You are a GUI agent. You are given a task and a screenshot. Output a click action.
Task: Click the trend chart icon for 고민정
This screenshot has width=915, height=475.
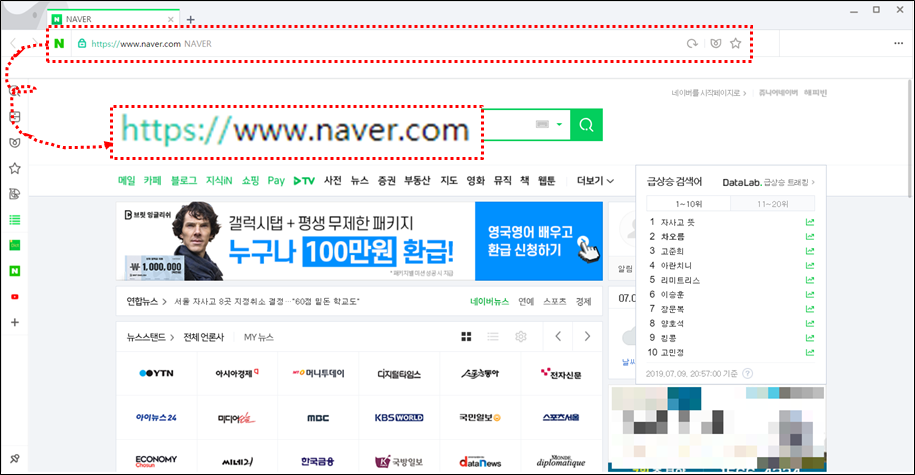coord(809,352)
